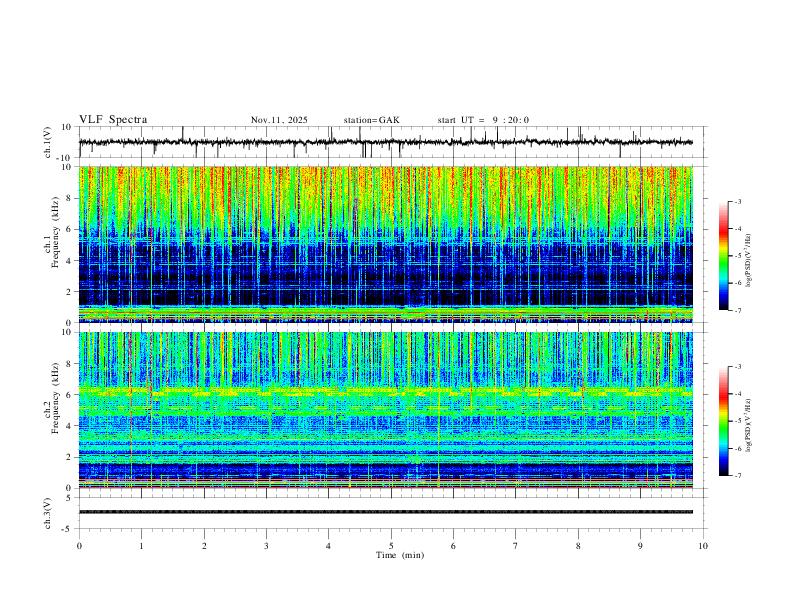Click the "8" tick on ch.1 frequency axis
This screenshot has width=792, height=612.
click(70, 198)
